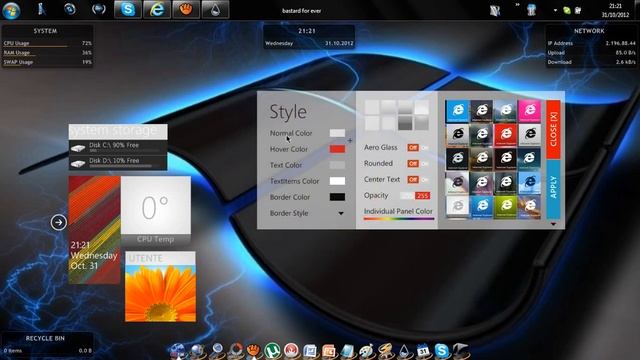Pick the red Hover Color swatch

[337, 149]
